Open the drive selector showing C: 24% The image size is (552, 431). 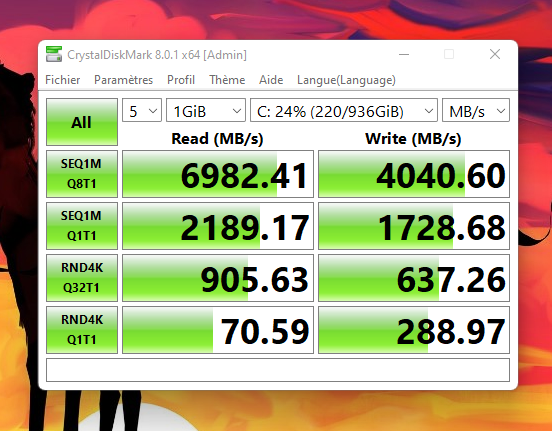click(344, 110)
